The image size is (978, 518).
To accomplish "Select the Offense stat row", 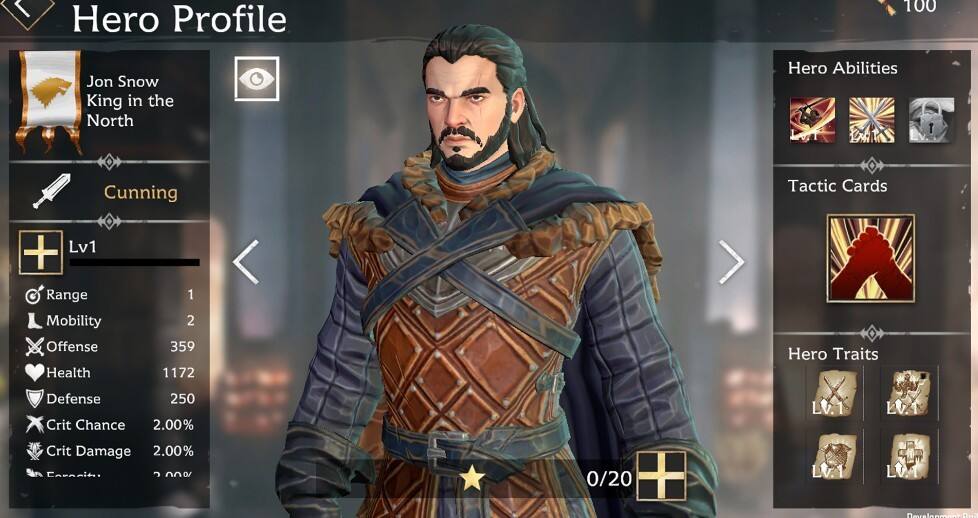I will point(110,346).
